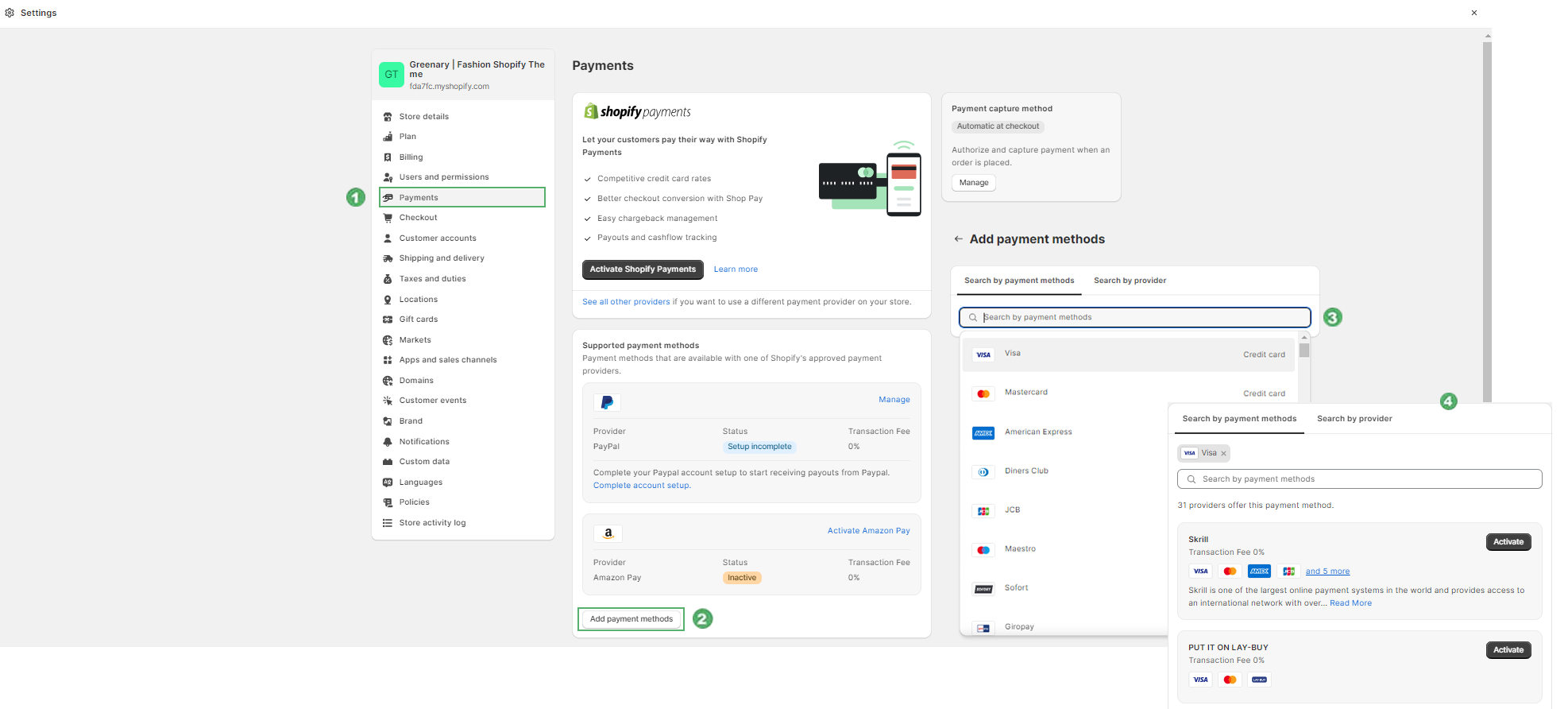This screenshot has height=709, width=1568.
Task: Click the Setup incomplete status badge
Action: 759,447
